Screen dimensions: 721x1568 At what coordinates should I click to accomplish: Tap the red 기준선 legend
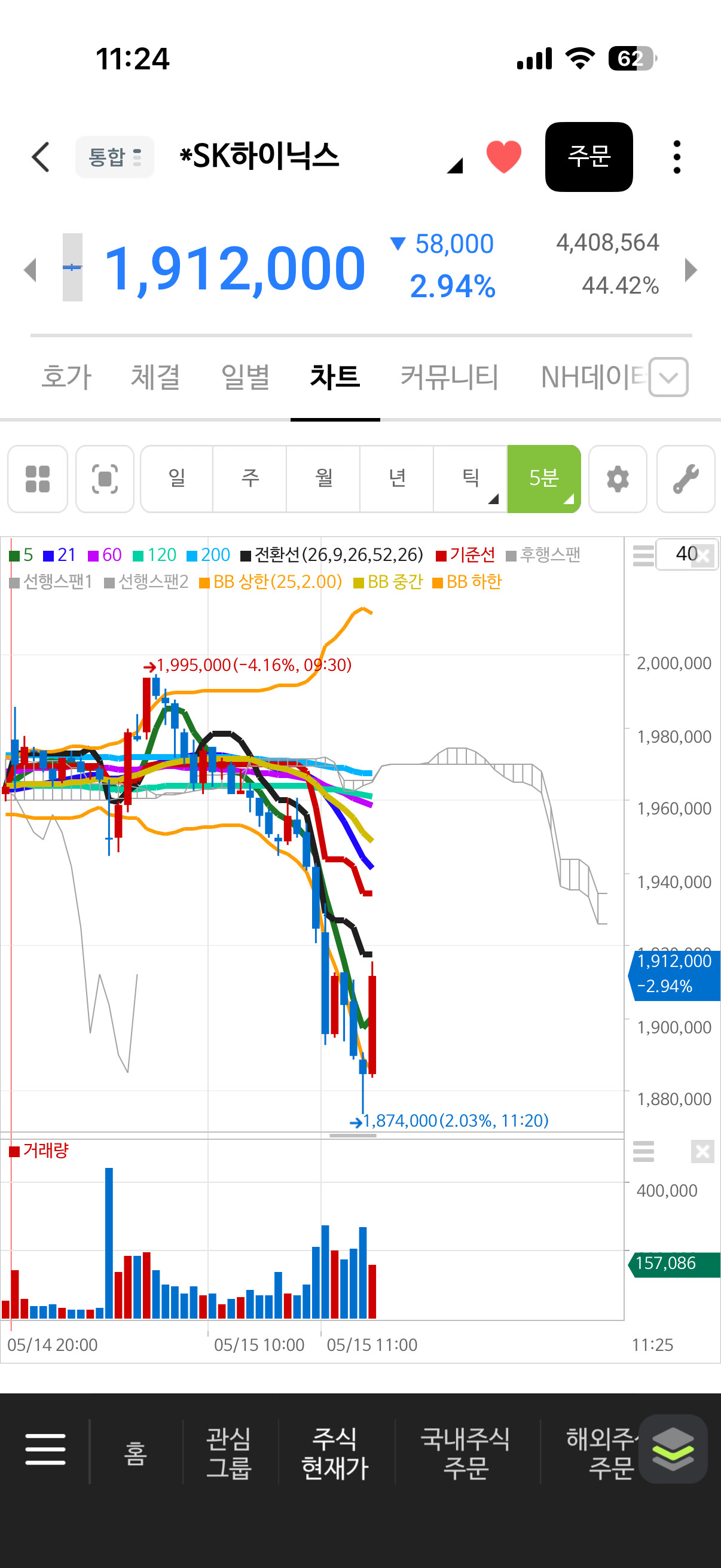click(466, 554)
